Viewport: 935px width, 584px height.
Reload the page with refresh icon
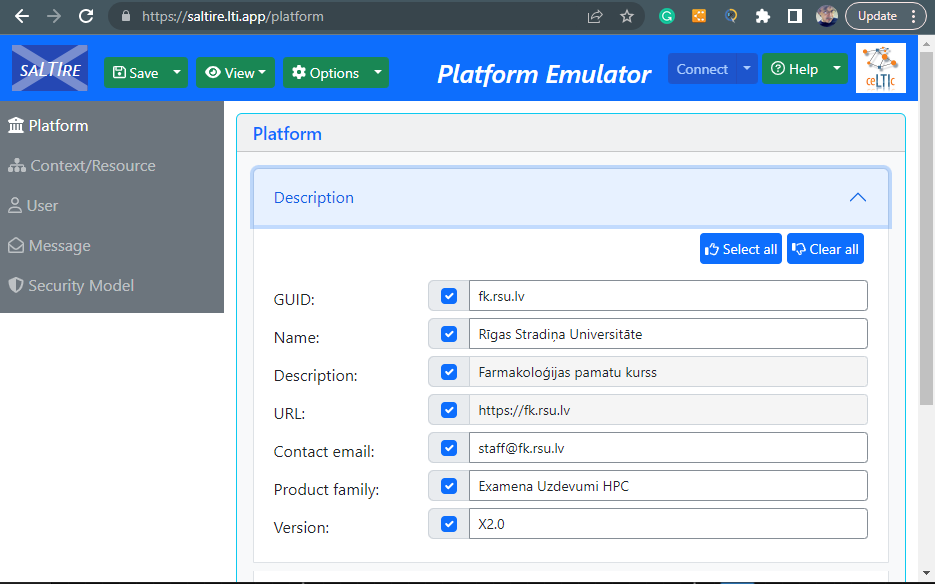[86, 16]
